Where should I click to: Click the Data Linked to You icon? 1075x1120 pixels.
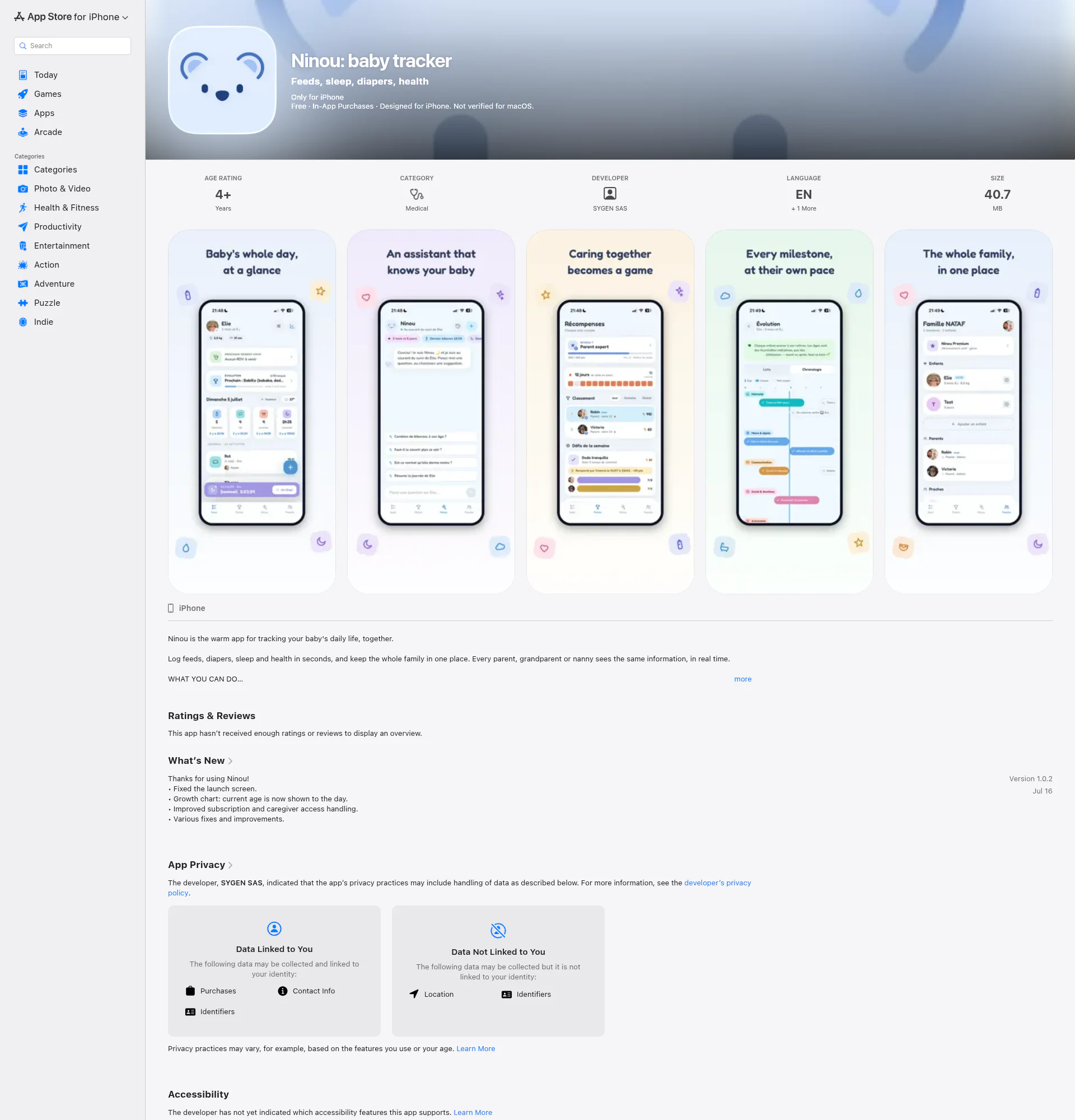pos(274,928)
